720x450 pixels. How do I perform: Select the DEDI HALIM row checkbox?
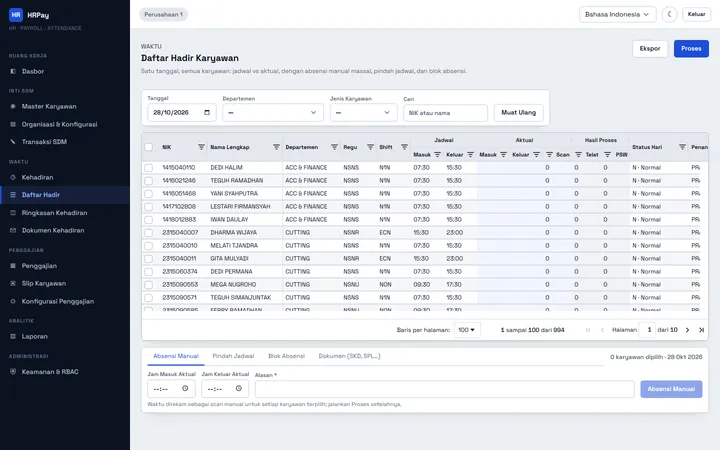tap(148, 168)
